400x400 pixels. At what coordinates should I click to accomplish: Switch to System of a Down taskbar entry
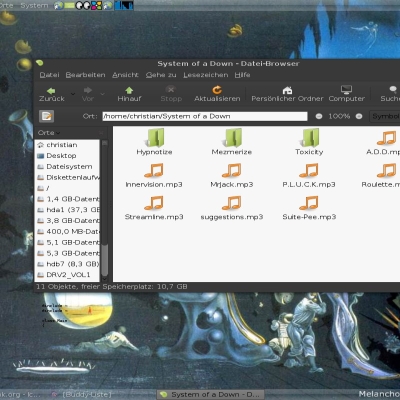[211, 395]
